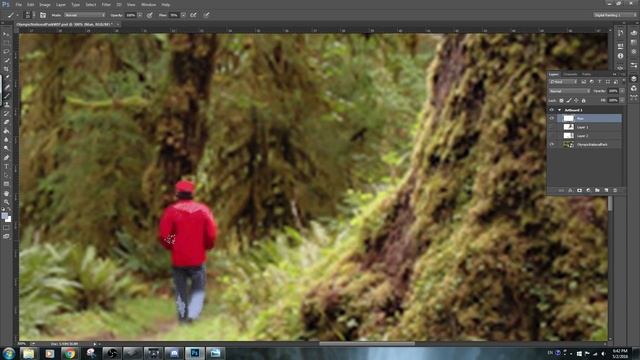640x360 pixels.
Task: Select the History Brush tool
Action: [x=6, y=113]
